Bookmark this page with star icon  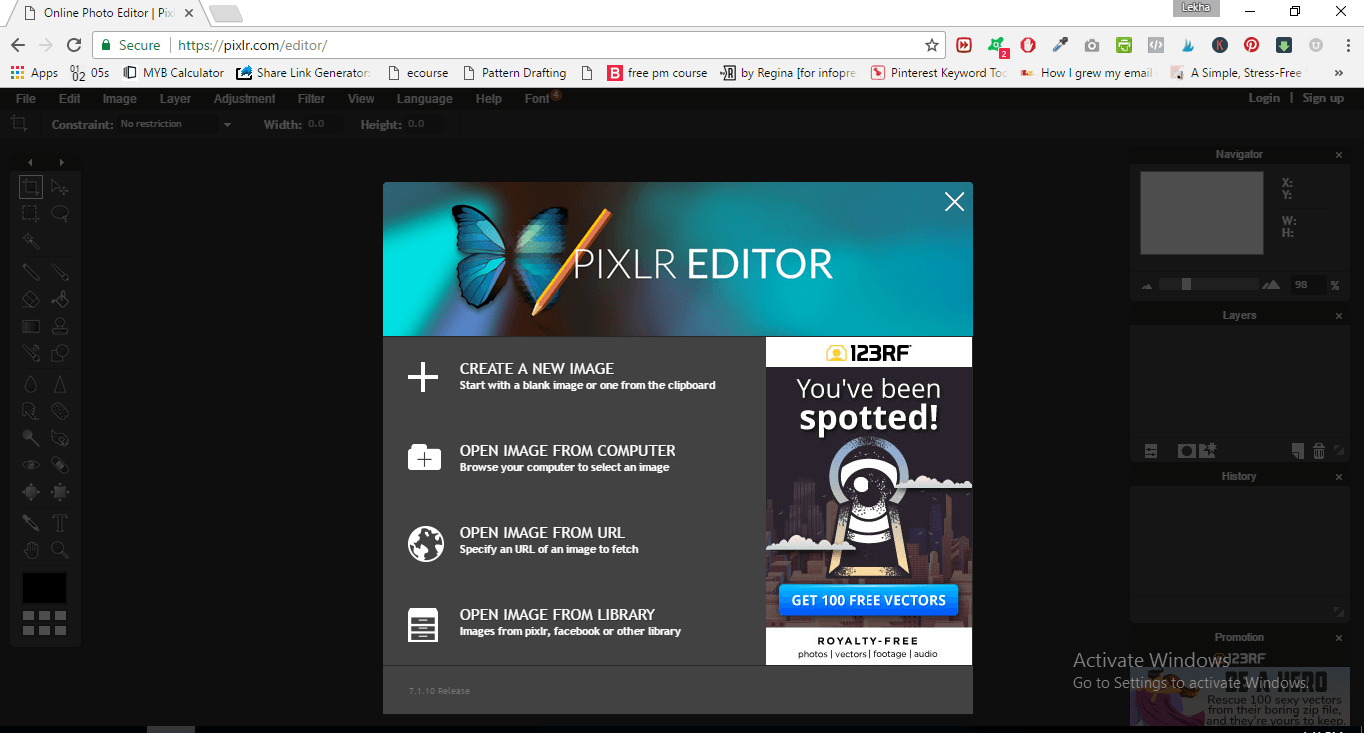(931, 45)
